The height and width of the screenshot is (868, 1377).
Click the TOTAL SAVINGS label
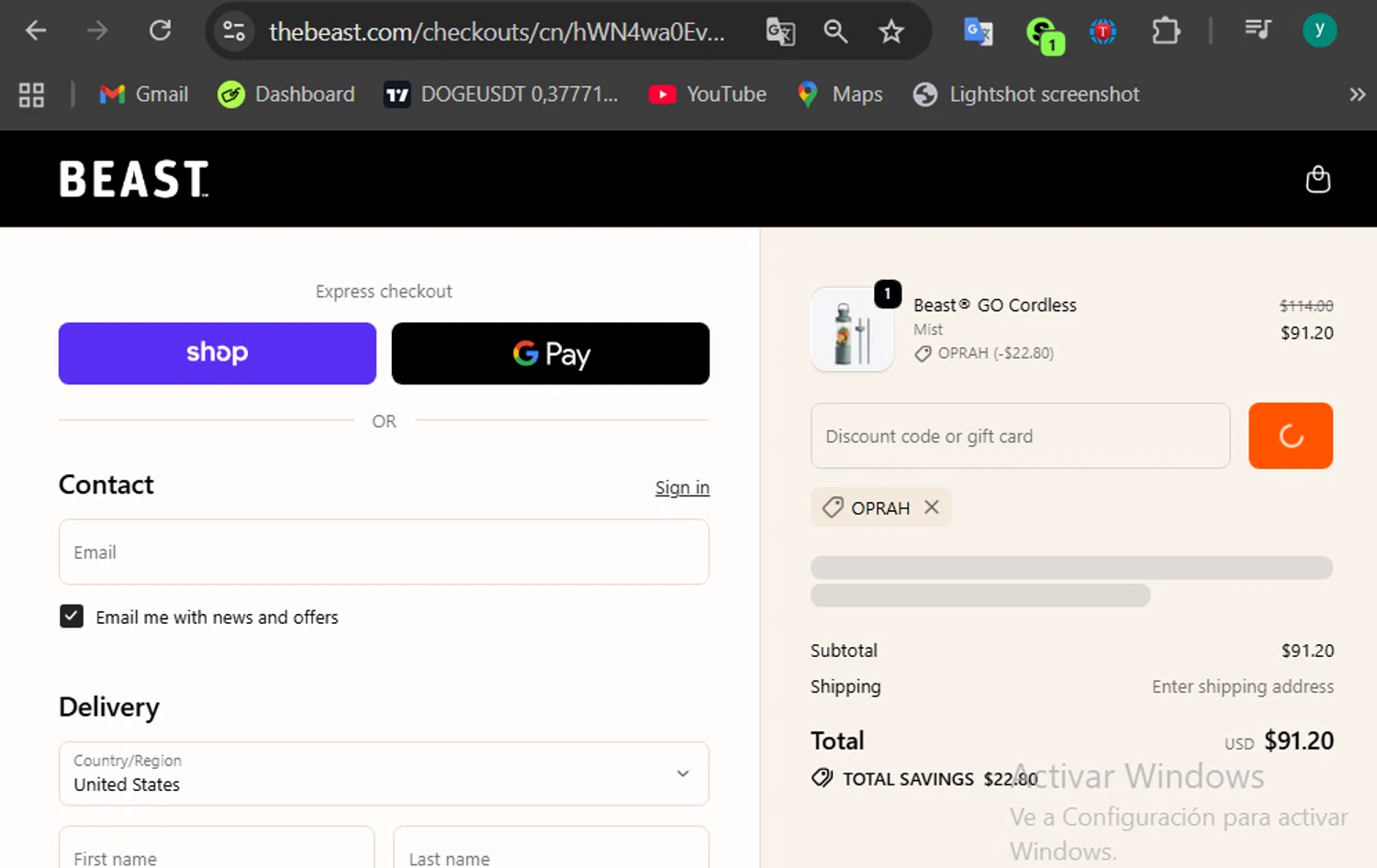[x=908, y=779]
